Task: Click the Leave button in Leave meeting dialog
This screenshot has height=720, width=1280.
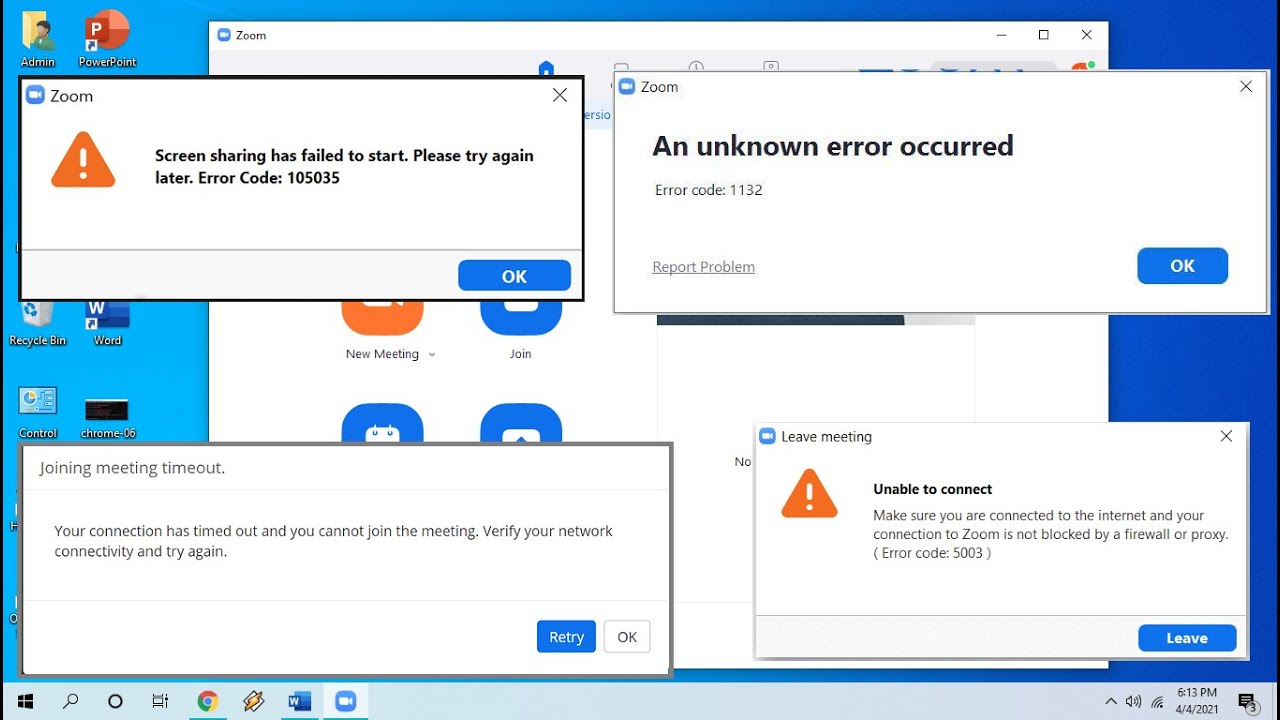Action: coord(1187,638)
